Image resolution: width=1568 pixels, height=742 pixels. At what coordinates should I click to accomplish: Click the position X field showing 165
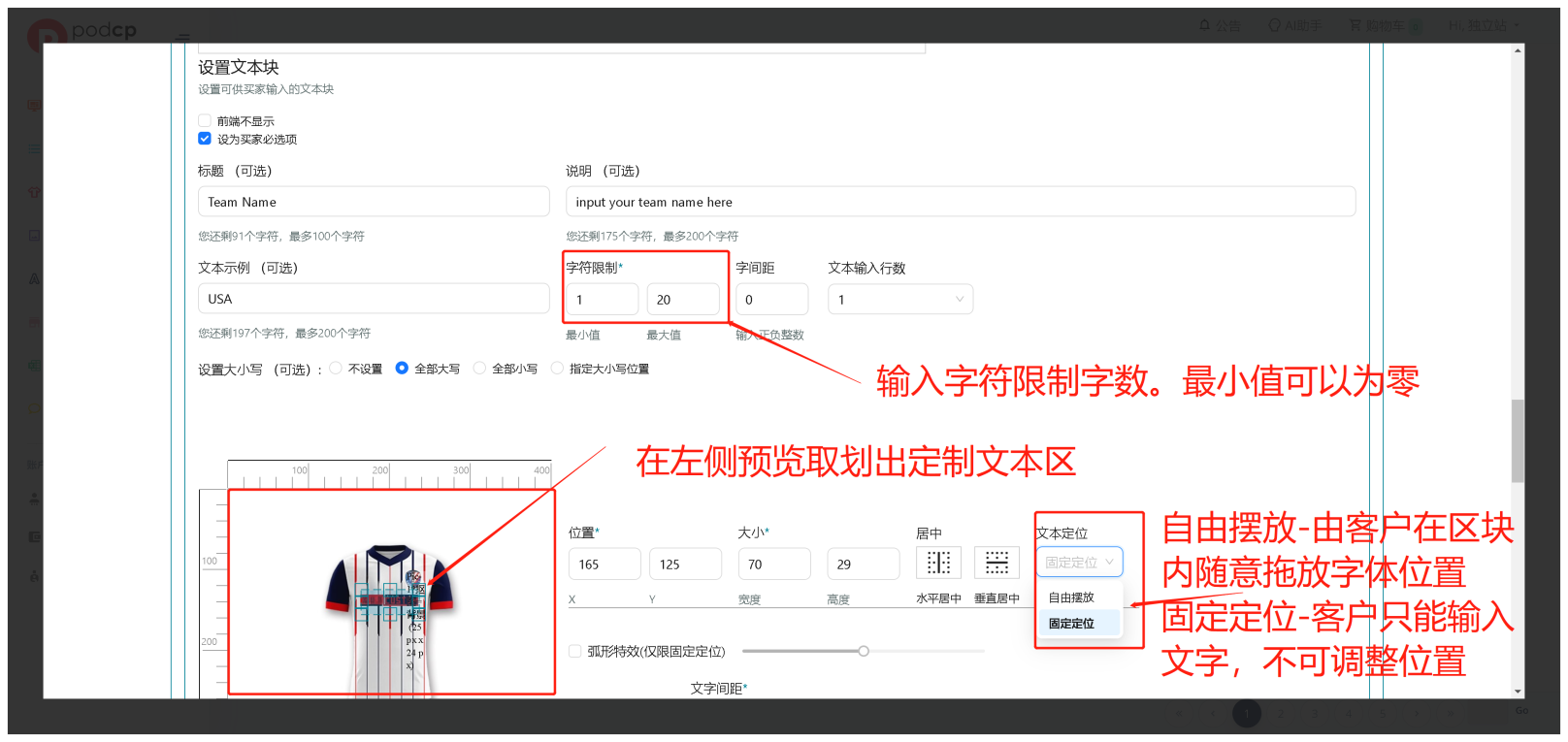[x=604, y=564]
